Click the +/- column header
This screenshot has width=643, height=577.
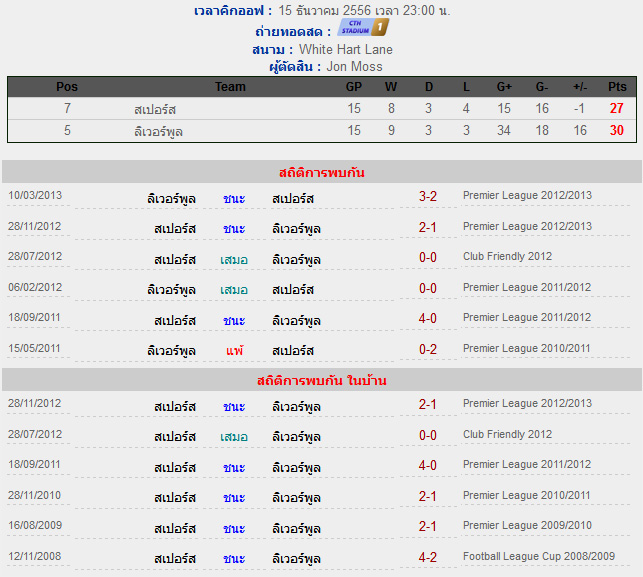pyautogui.click(x=580, y=87)
